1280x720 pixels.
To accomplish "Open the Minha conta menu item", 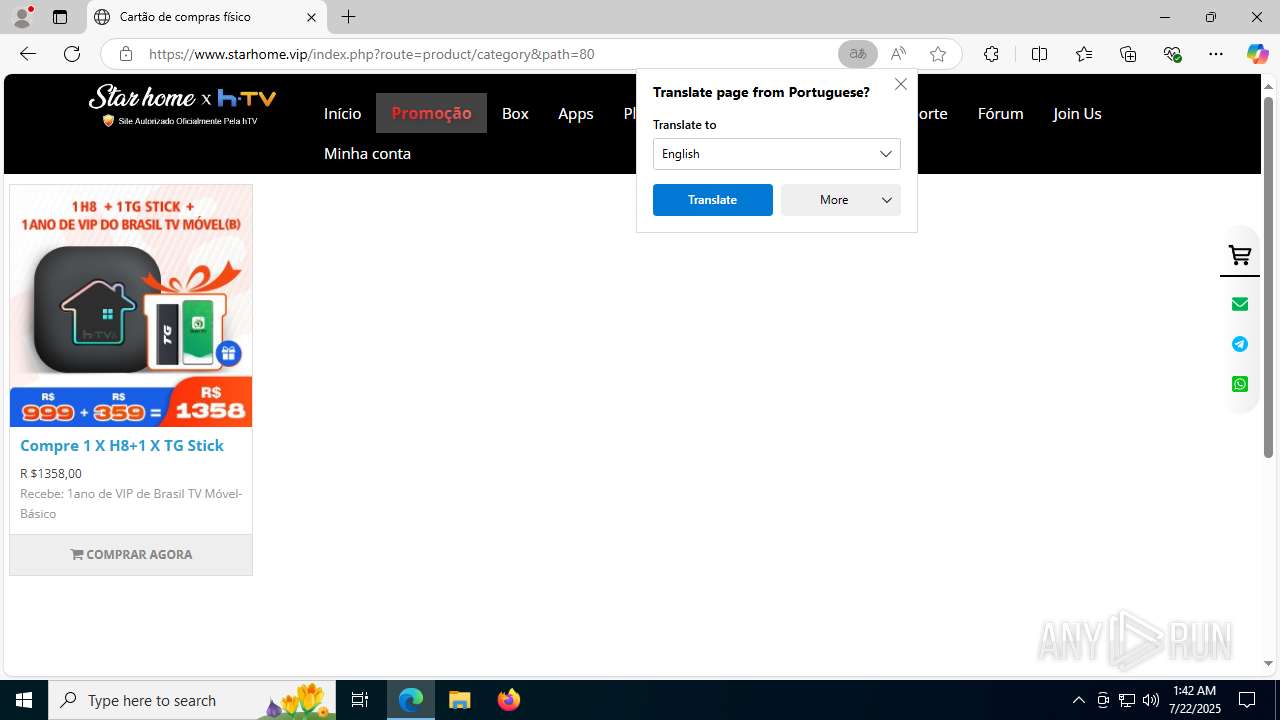I will click(367, 153).
